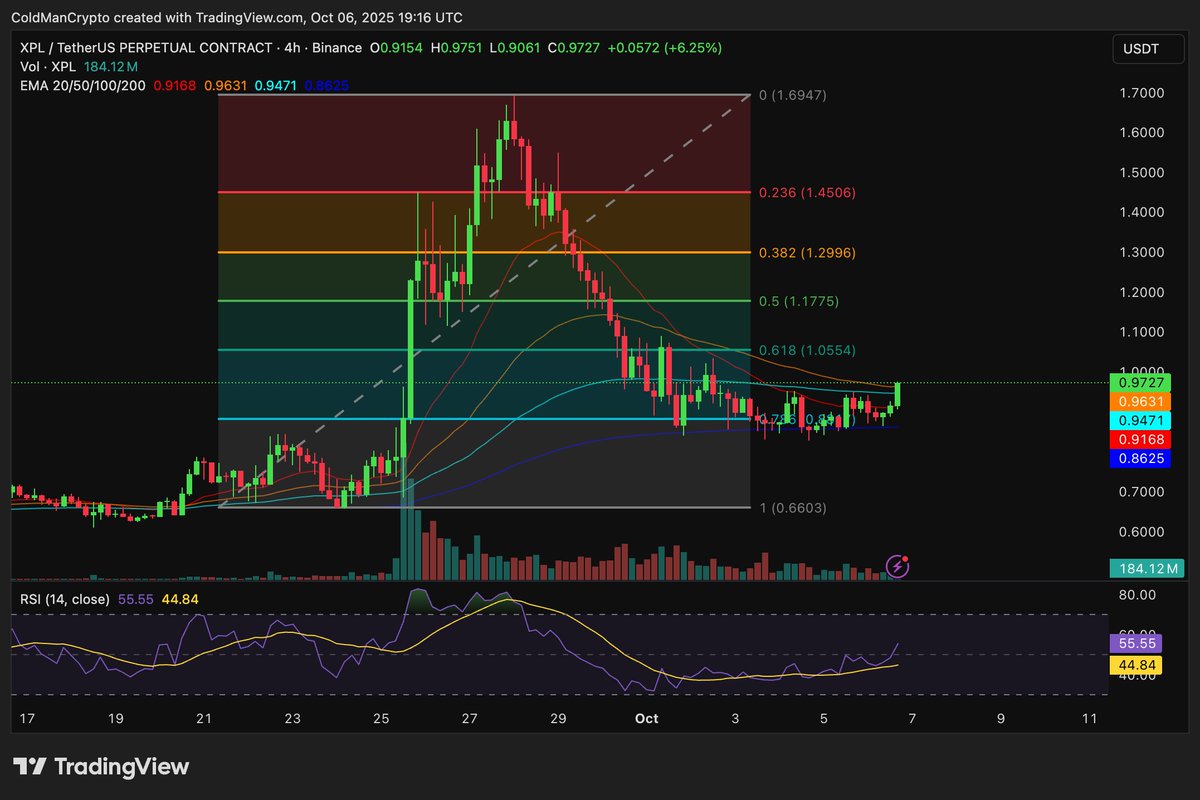Click the teal 184.12M volume value label
The image size is (1200, 800).
[1145, 567]
